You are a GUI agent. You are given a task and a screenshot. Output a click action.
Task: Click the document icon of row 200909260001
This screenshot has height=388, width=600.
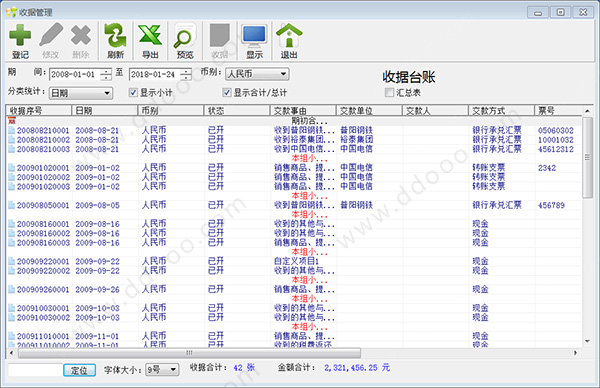coord(11,289)
